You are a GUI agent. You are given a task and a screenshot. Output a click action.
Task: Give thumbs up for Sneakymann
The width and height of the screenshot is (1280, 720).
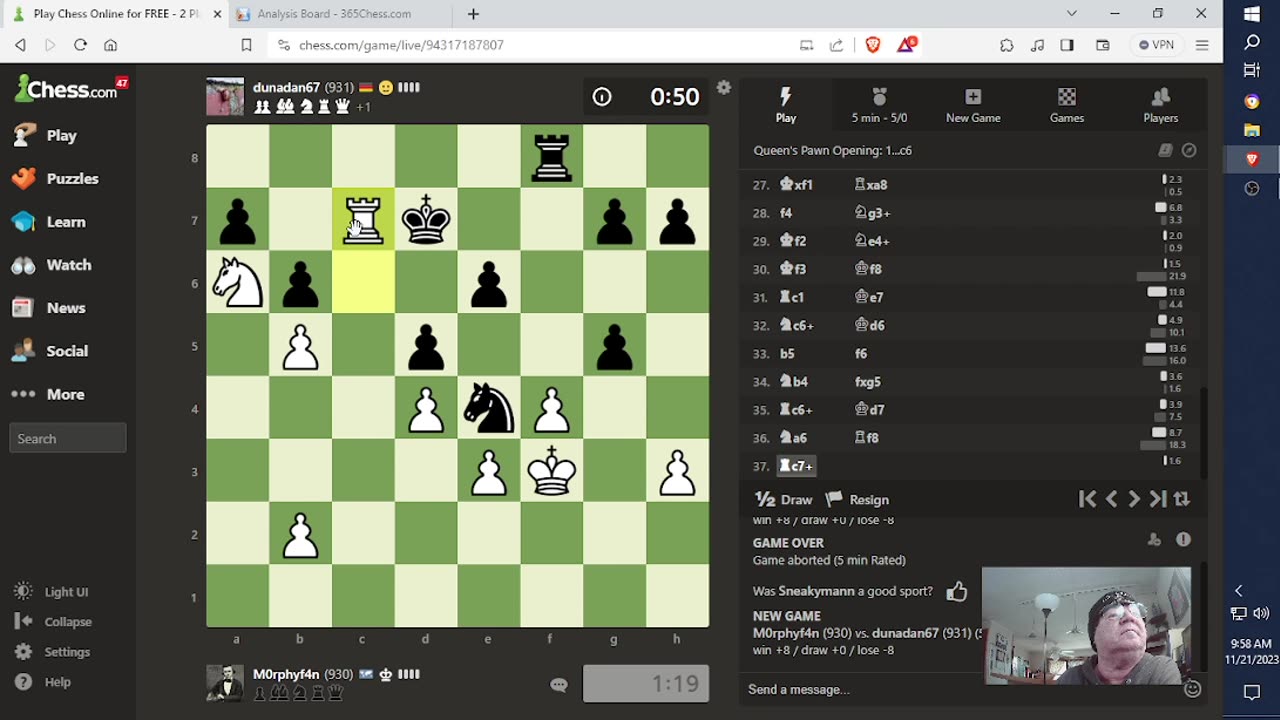click(957, 591)
